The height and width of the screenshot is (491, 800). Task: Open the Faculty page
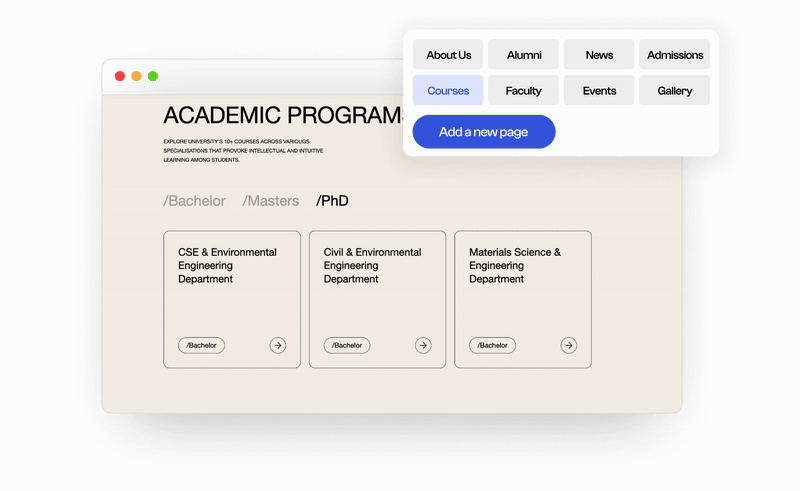pos(523,90)
